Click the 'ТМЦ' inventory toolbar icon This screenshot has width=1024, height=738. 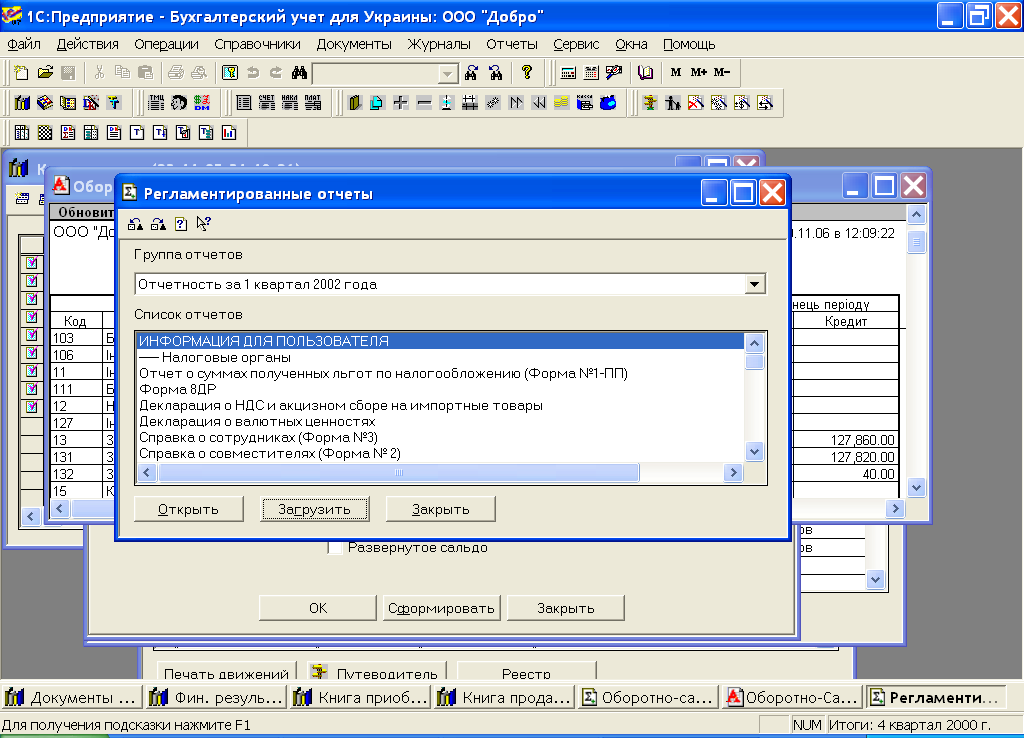pyautogui.click(x=156, y=103)
